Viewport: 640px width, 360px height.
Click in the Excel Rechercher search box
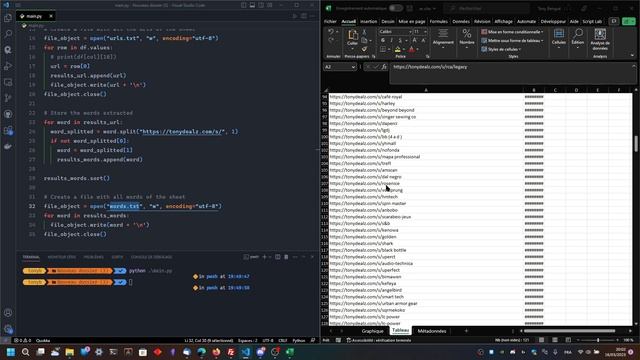(486, 8)
